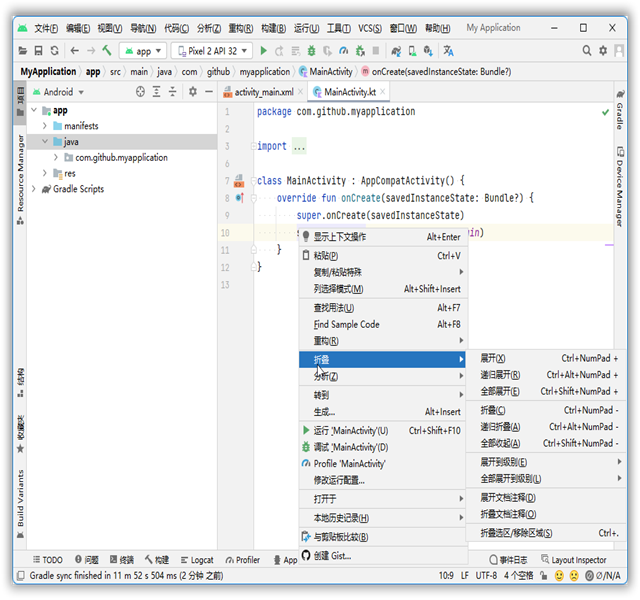Viewport: 640px width, 600px height.
Task: Open the Profiler tool window
Action: [x=242, y=560]
